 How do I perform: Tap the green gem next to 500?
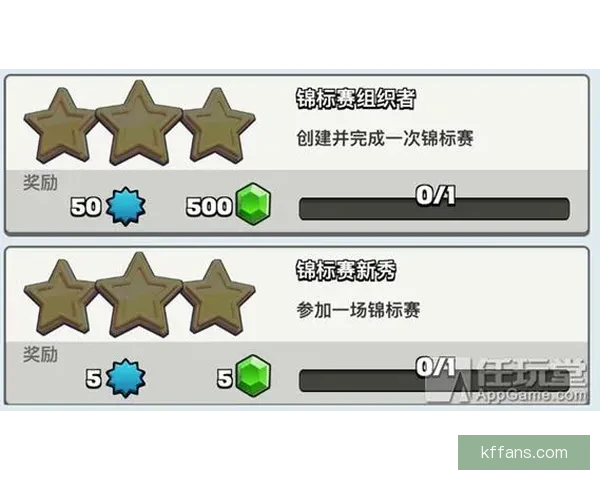pyautogui.click(x=253, y=204)
